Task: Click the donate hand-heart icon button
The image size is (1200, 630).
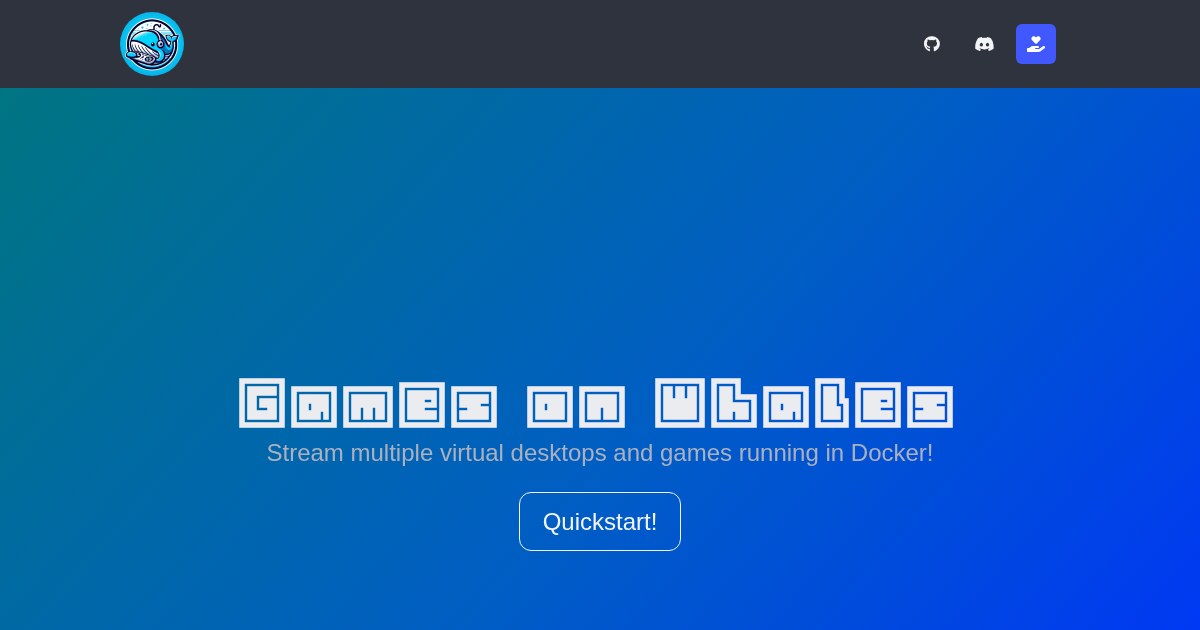Action: click(x=1036, y=44)
